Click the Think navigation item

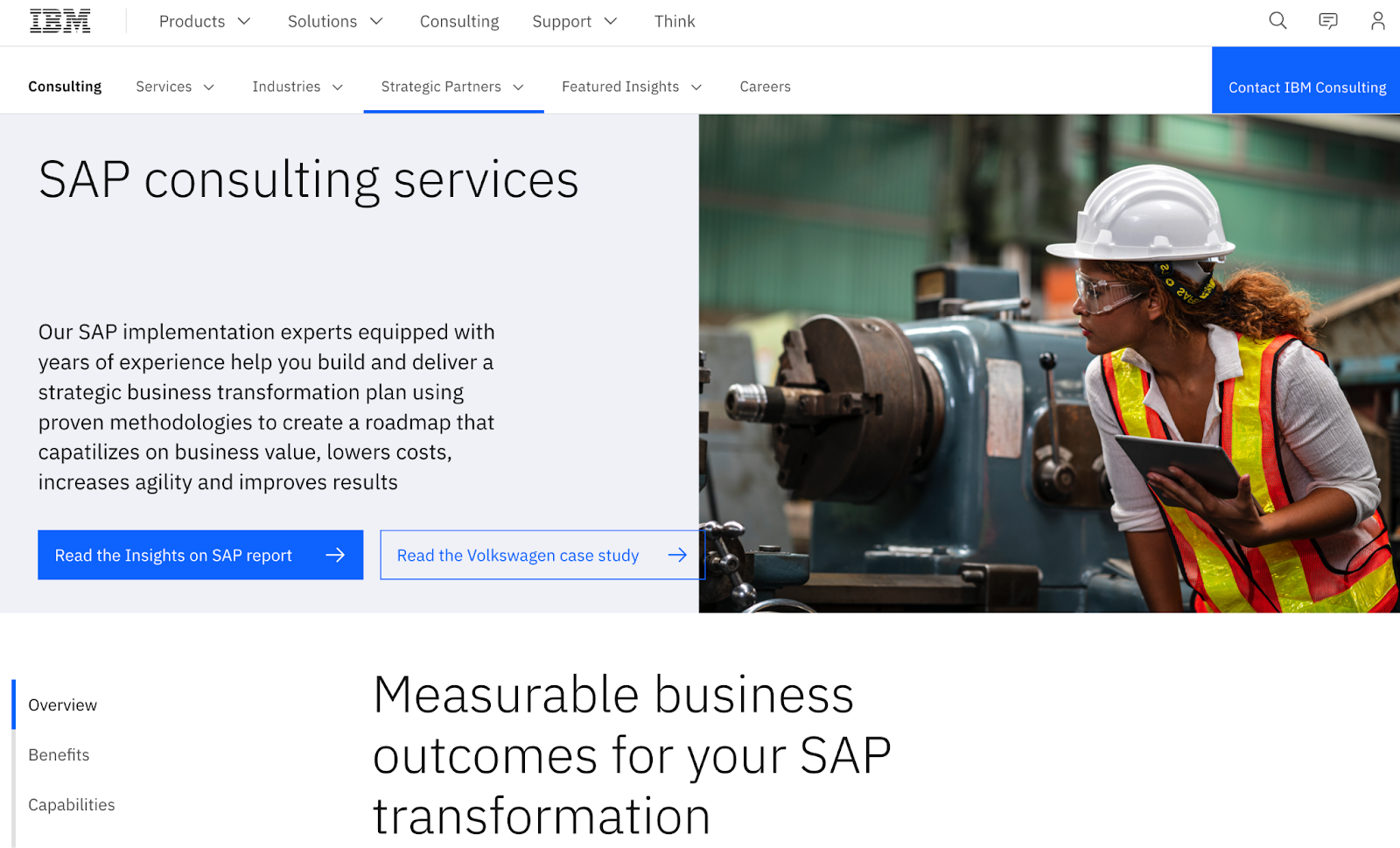click(674, 21)
